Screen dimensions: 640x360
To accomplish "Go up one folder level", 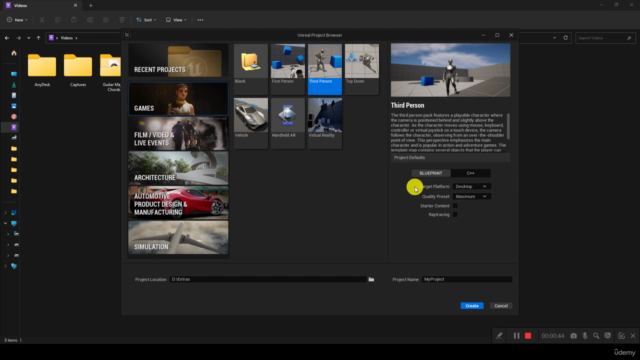I will [38, 38].
